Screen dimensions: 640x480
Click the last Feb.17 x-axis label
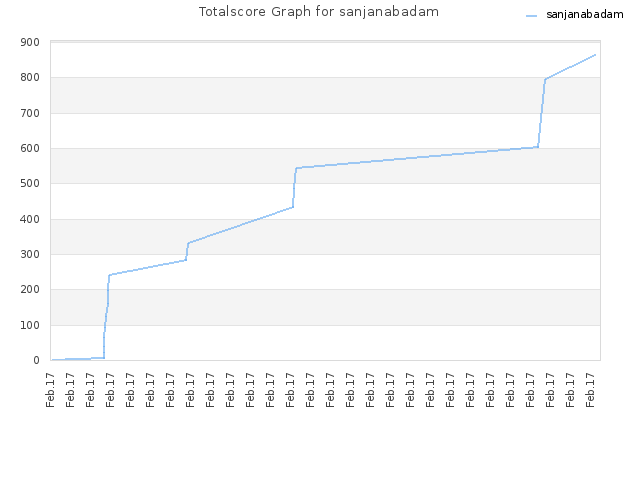click(x=590, y=390)
